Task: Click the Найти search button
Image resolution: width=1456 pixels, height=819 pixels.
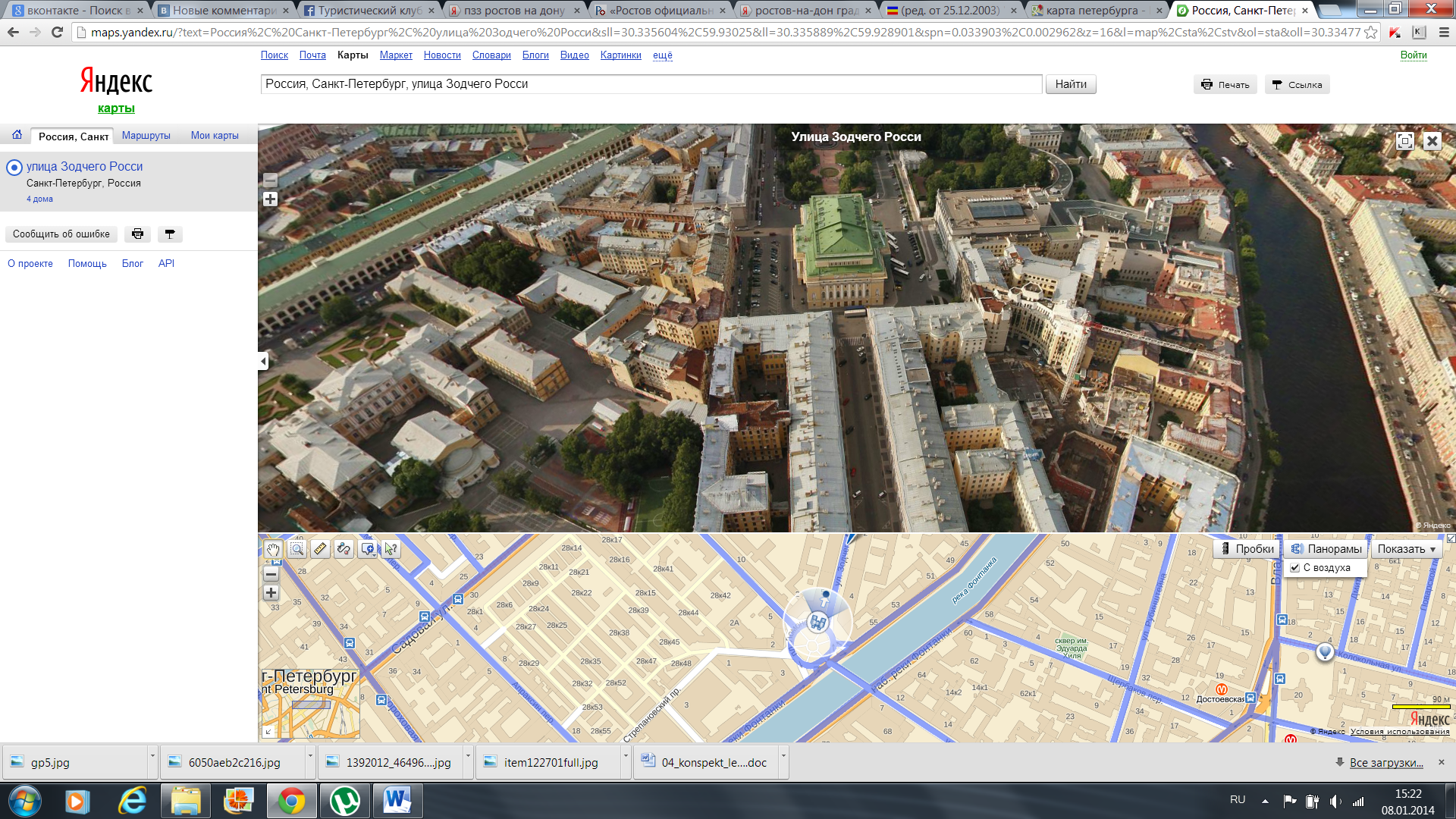Action: [x=1071, y=84]
